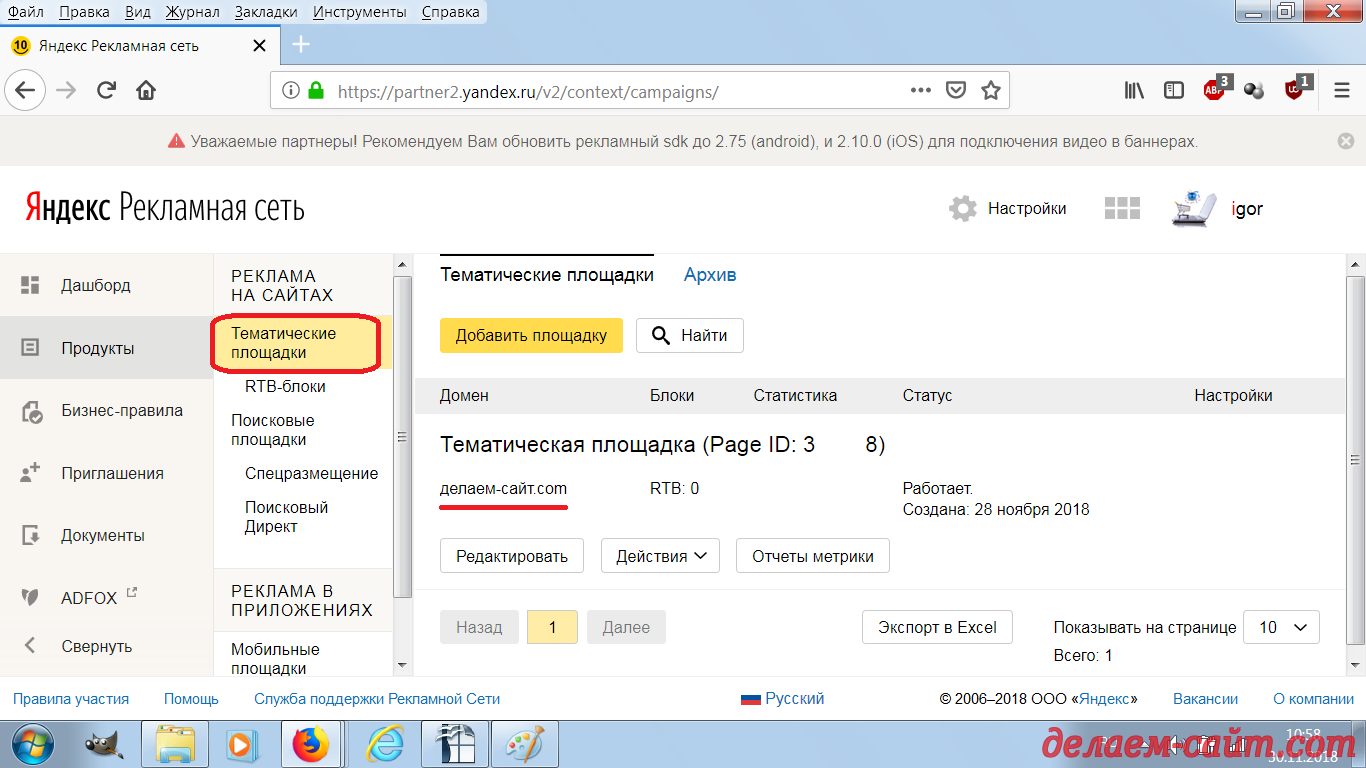
Task: Open RTB-блоки in the side menu
Action: pyautogui.click(x=285, y=386)
